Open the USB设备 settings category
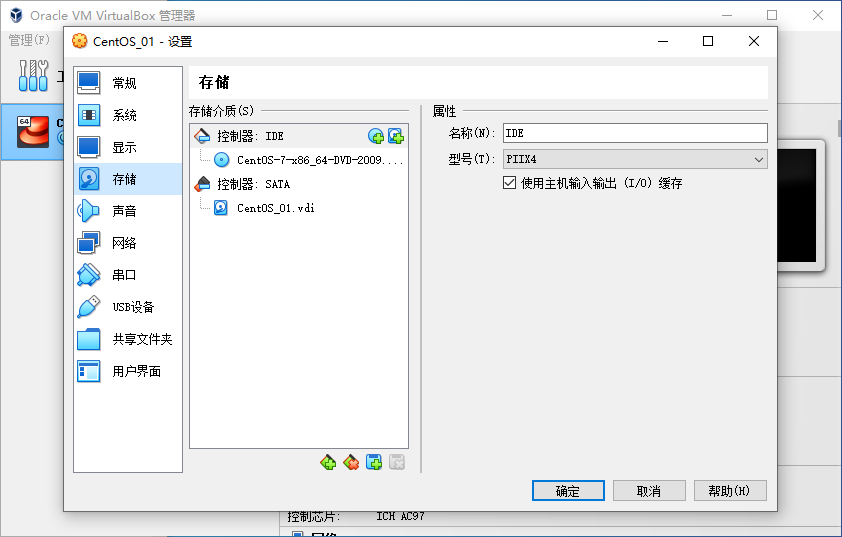 pos(128,307)
